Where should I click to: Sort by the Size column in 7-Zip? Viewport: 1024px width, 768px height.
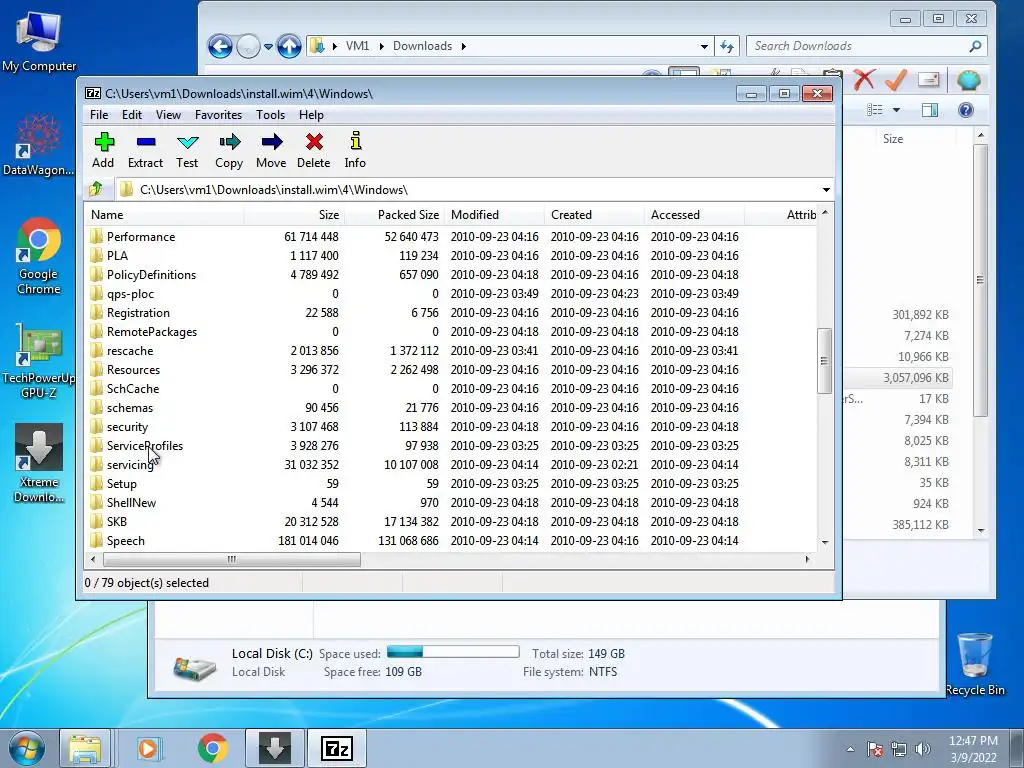[294, 215]
